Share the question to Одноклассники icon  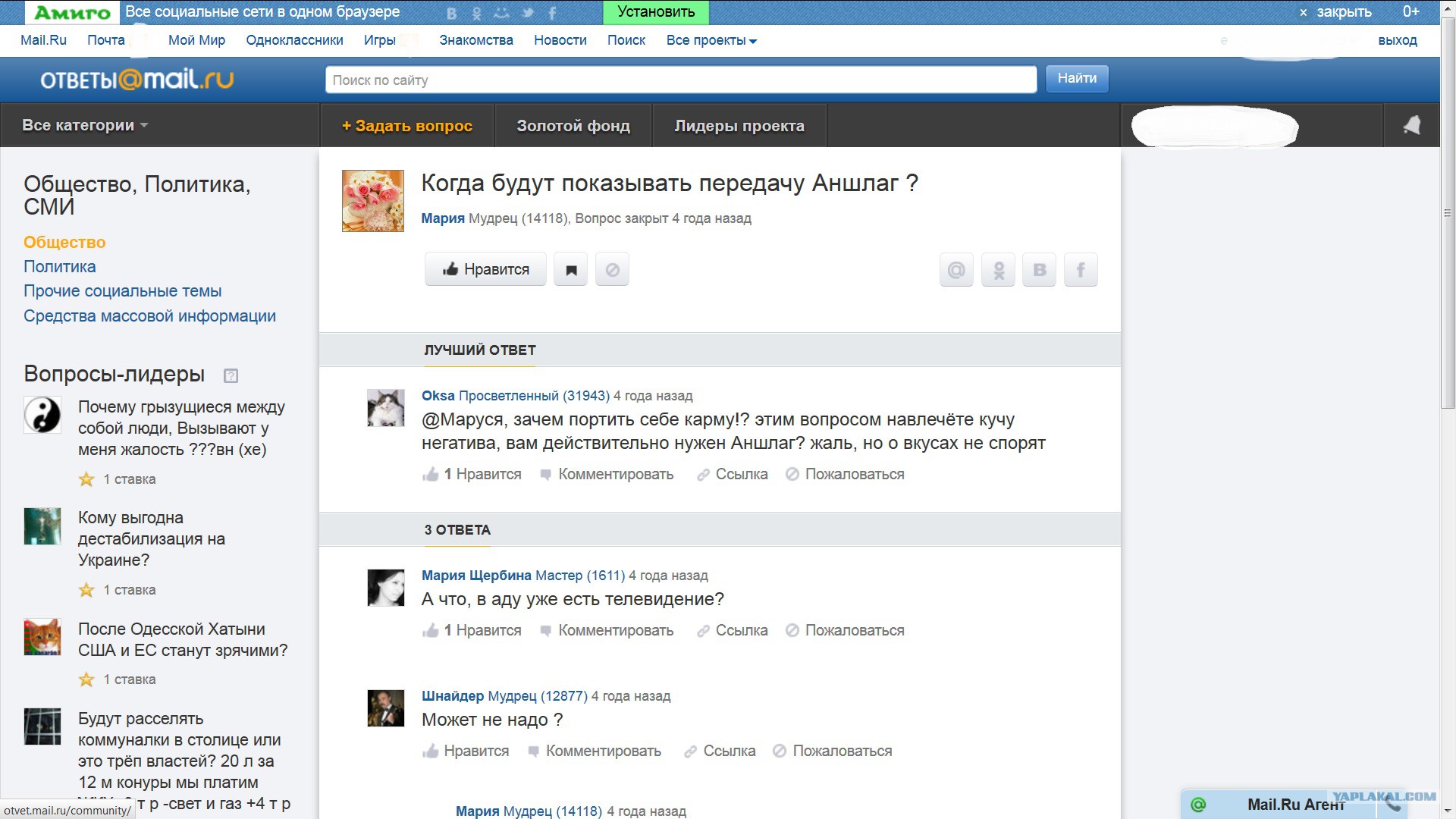(998, 270)
